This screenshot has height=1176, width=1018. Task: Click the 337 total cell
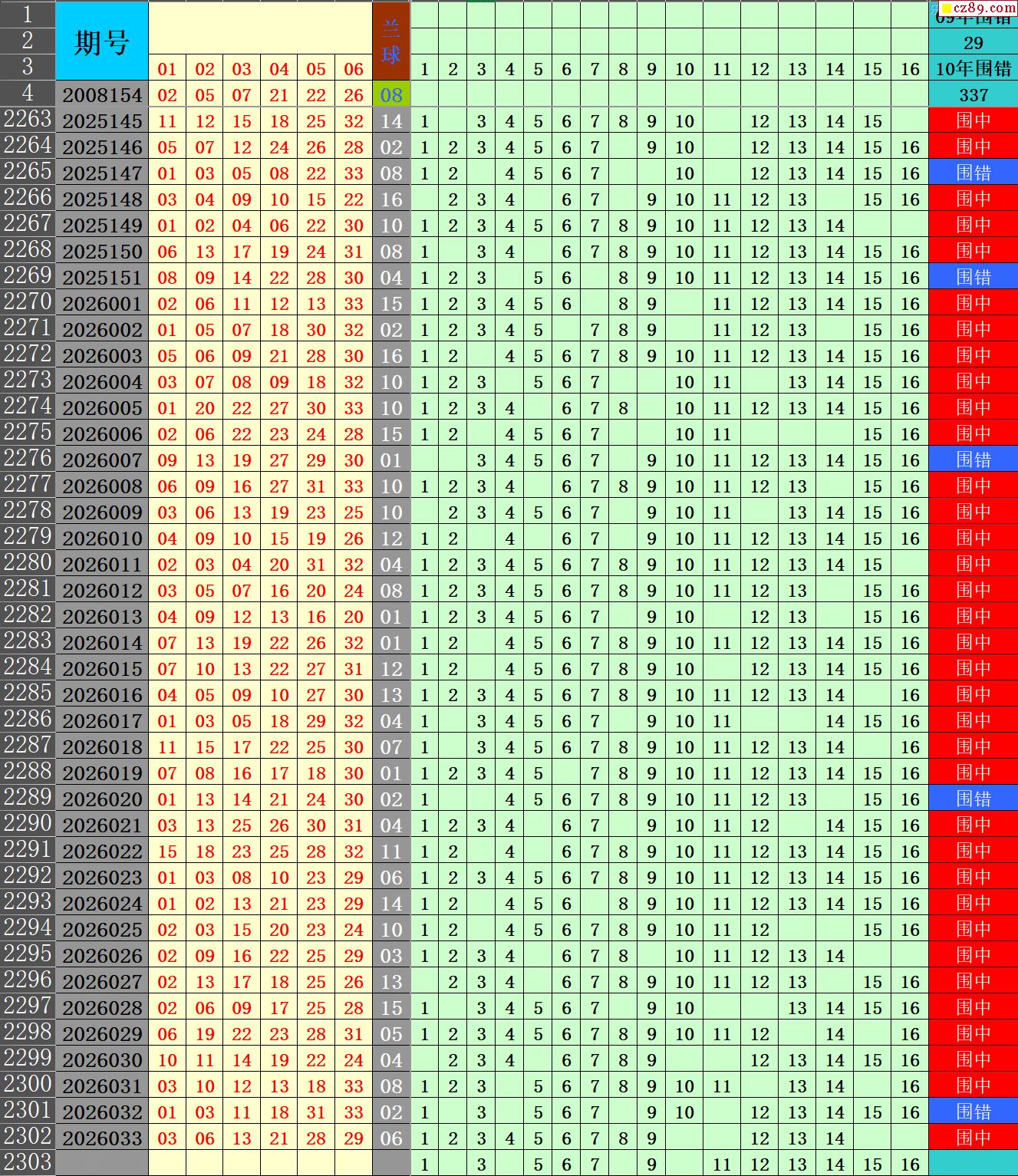[974, 94]
